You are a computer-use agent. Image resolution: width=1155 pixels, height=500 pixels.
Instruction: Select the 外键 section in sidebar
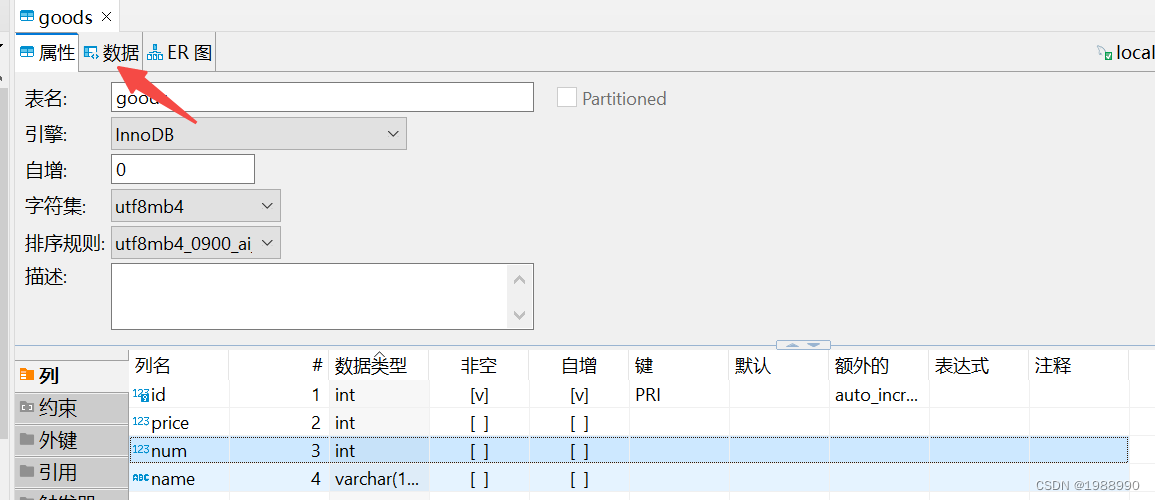(71, 440)
